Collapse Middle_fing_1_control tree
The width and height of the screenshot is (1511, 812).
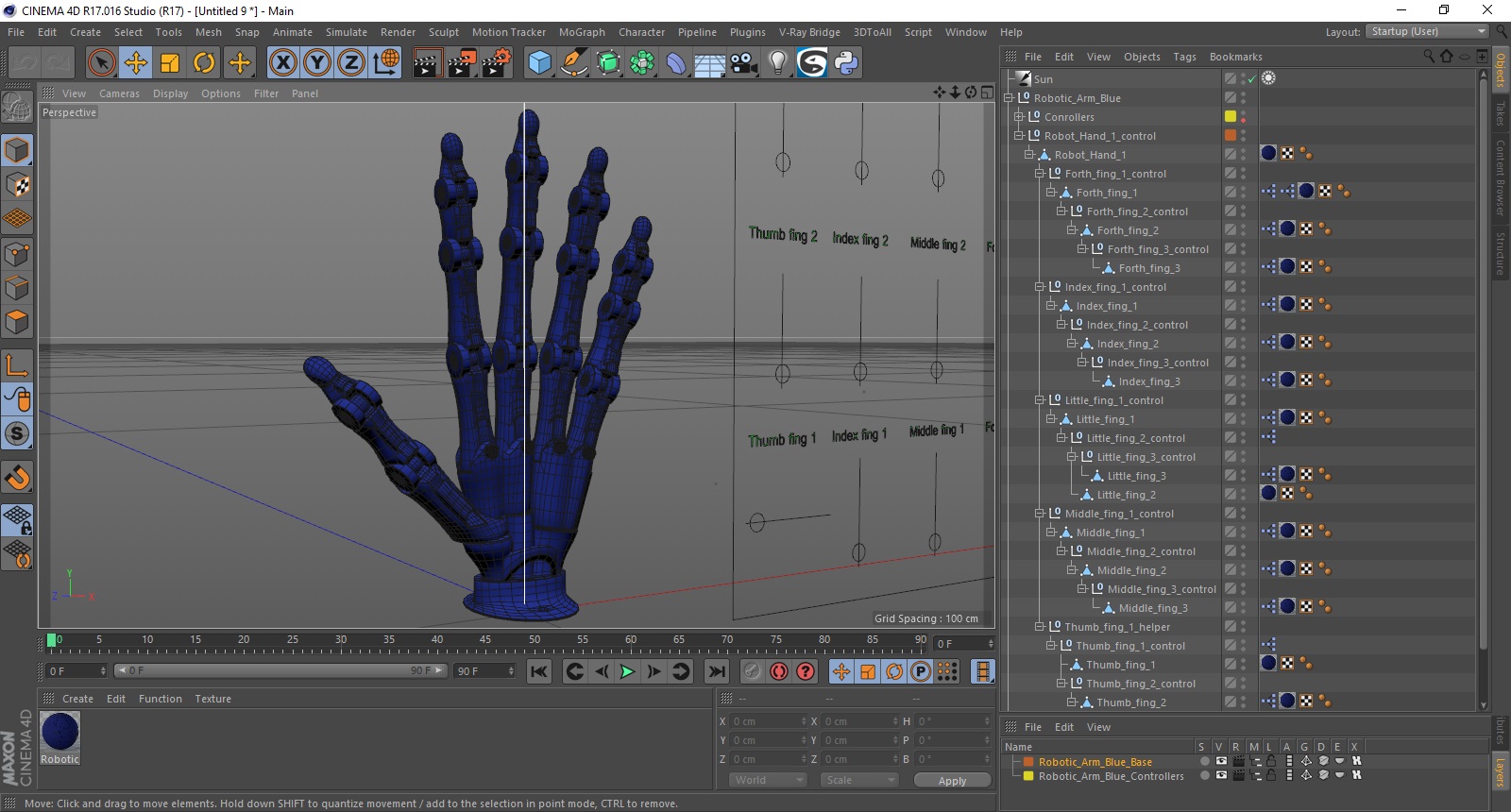(x=1040, y=514)
